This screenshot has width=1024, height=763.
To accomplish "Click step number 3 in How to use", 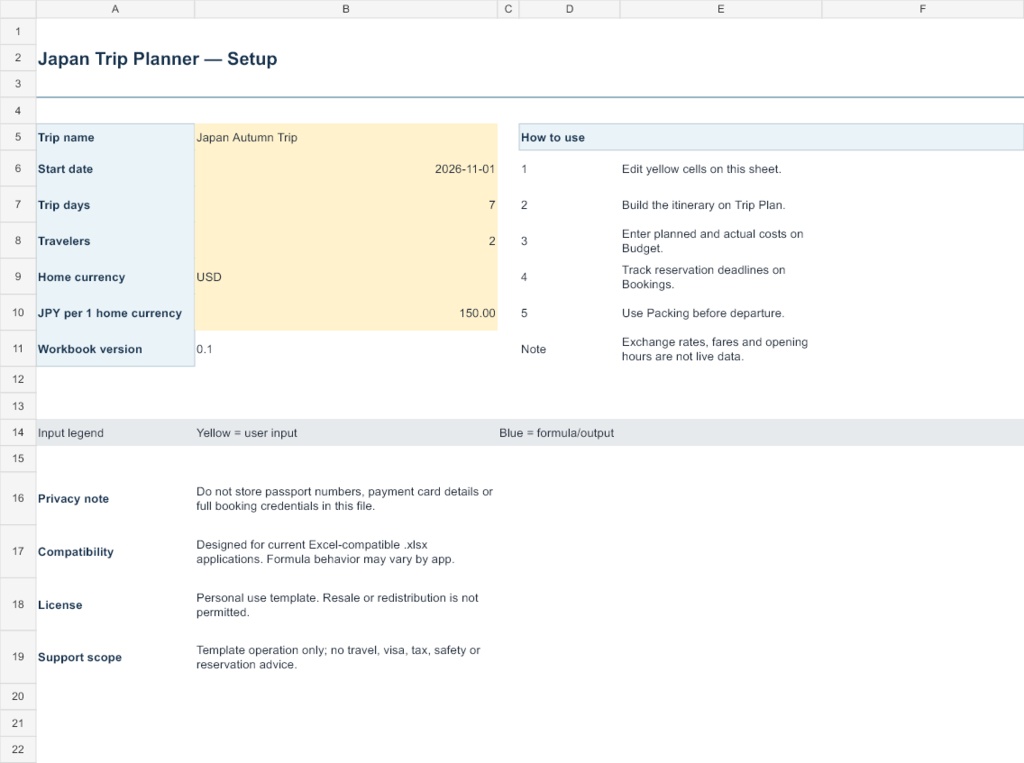I will point(569,240).
